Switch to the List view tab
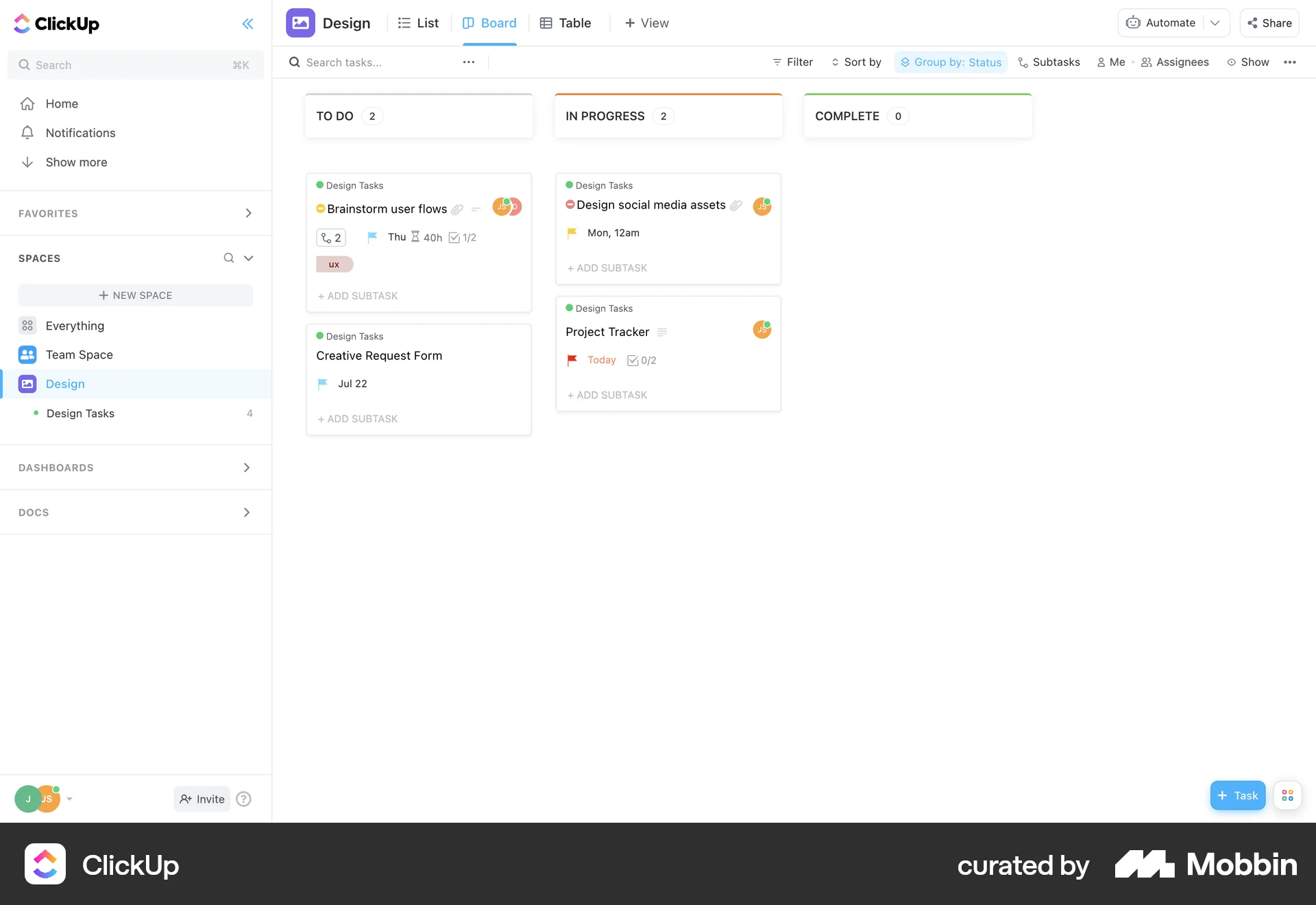 418,23
